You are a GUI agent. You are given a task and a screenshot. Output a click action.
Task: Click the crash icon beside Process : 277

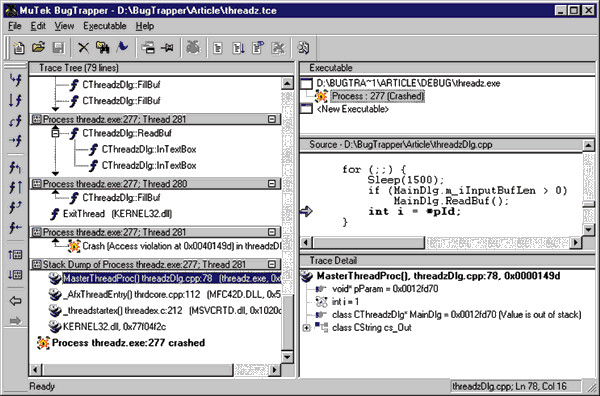coord(321,96)
